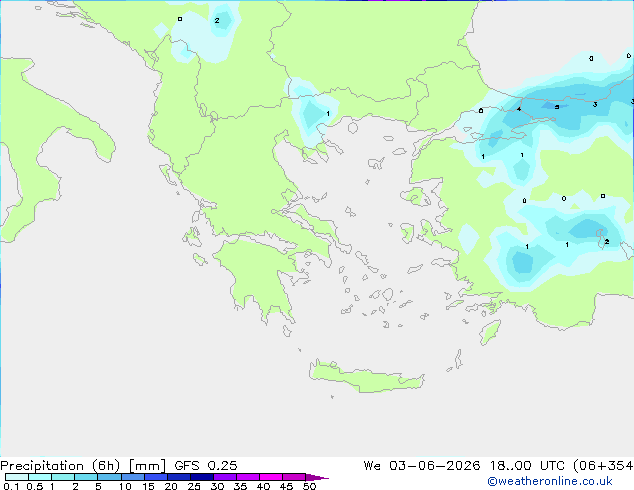Click the 0.1–0.5 mm palest legend swatch

(17, 477)
